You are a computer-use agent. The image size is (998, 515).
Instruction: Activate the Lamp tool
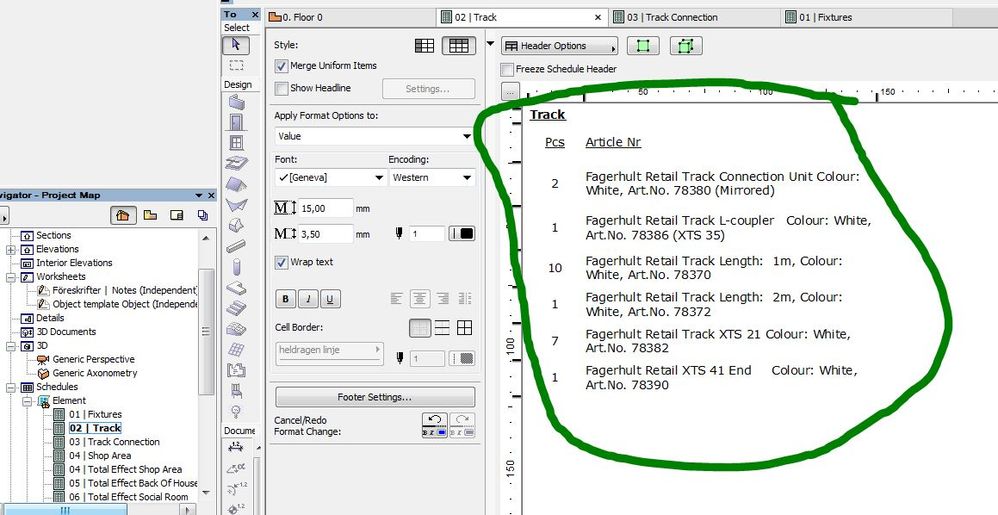tap(236, 411)
